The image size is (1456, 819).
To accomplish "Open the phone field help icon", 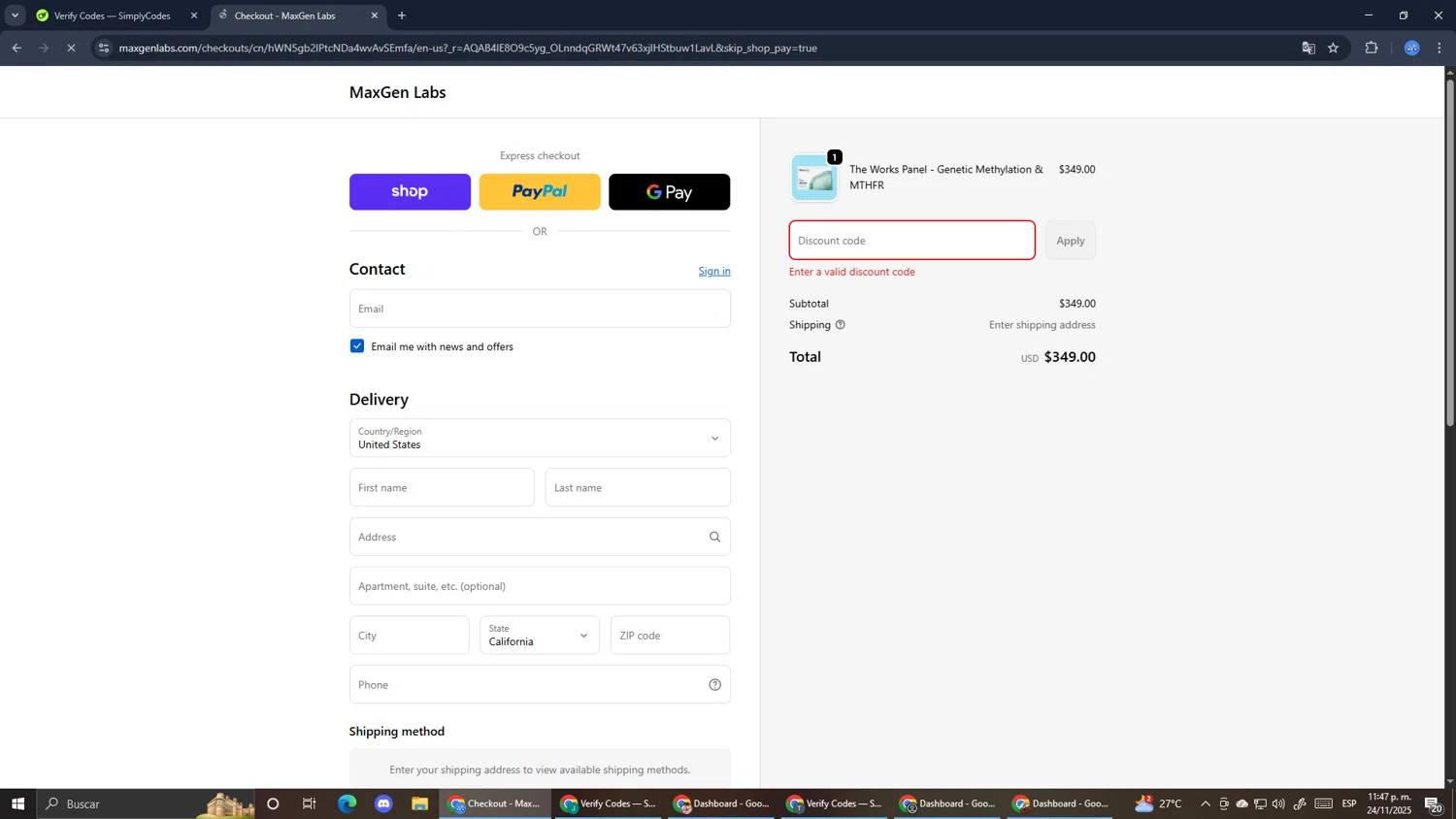I will (x=715, y=685).
